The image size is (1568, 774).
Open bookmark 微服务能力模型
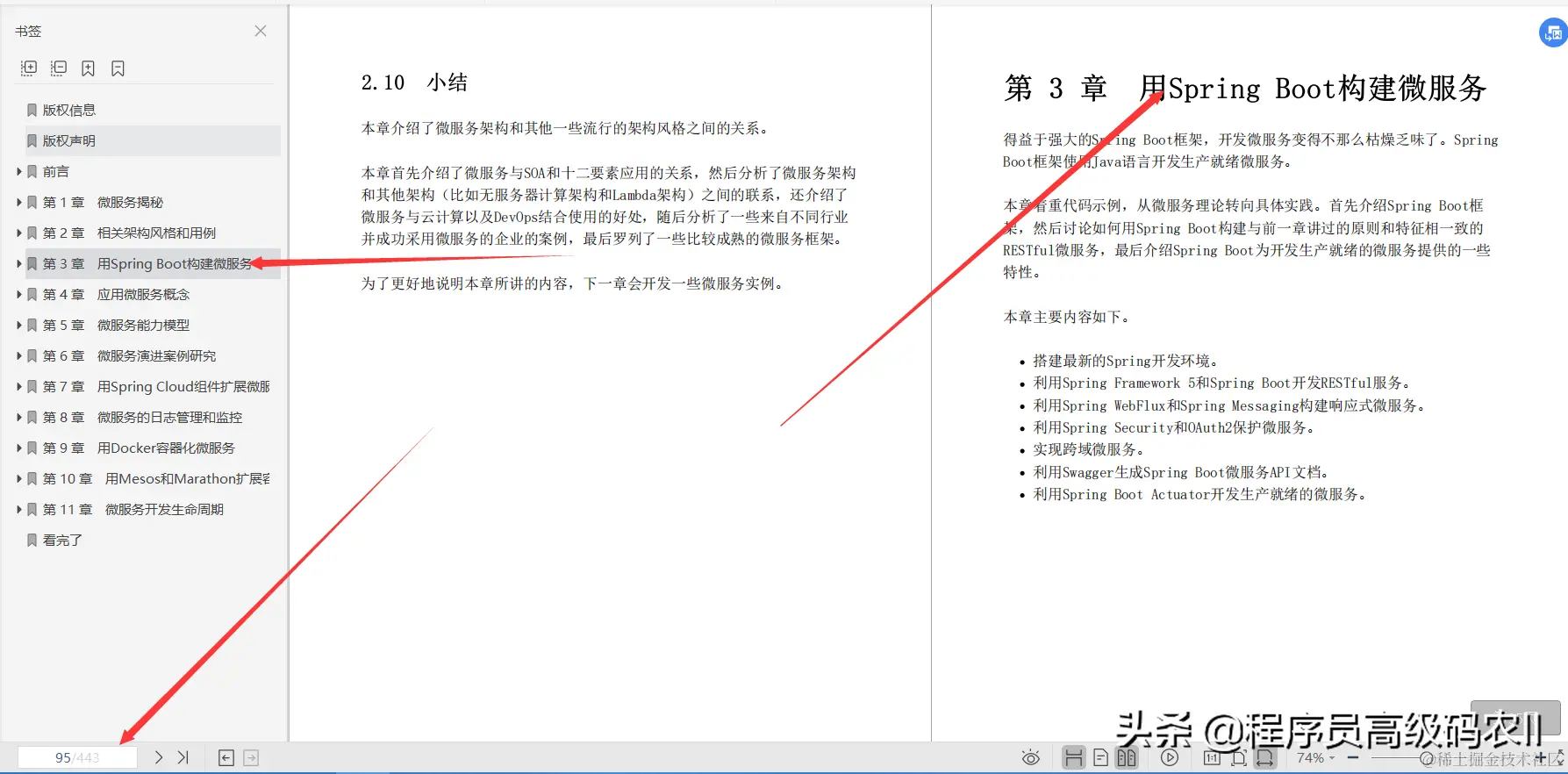143,325
